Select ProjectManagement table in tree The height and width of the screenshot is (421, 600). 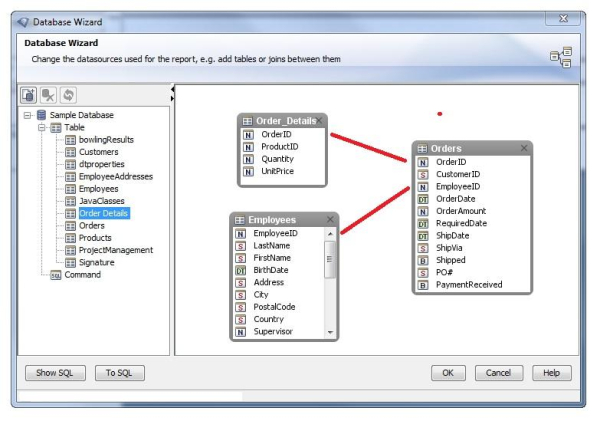115,250
